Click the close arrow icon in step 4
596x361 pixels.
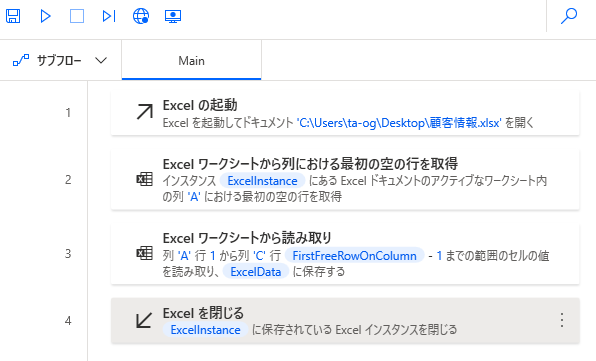point(144,320)
